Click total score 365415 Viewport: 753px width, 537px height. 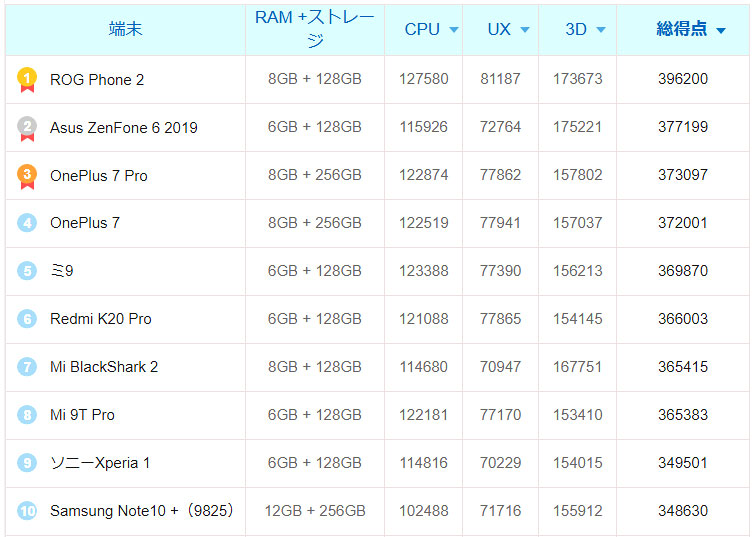point(683,367)
